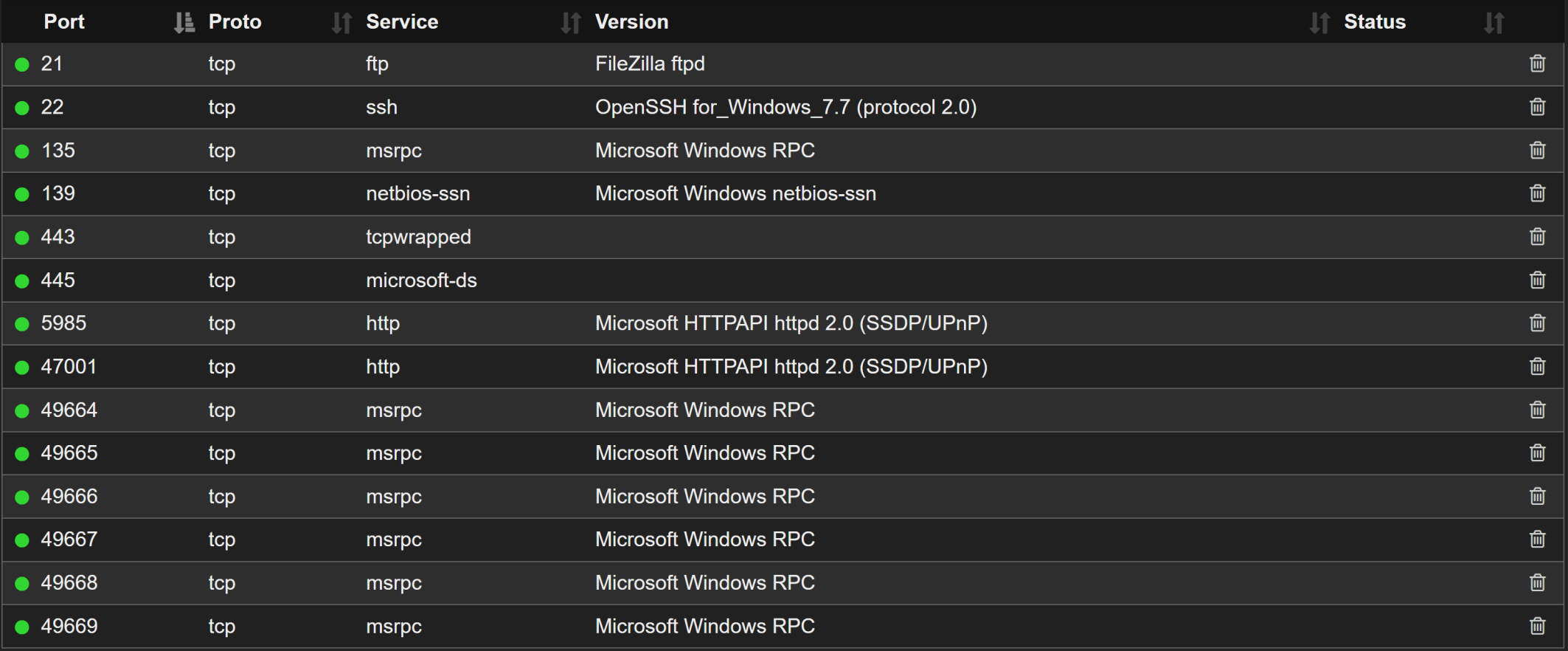Click sort arrows beside Service header
Image resolution: width=1568 pixels, height=651 pixels.
coord(570,23)
